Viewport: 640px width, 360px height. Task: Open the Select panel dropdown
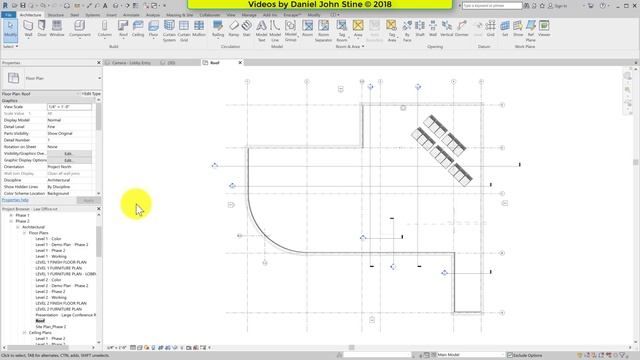tap(11, 47)
